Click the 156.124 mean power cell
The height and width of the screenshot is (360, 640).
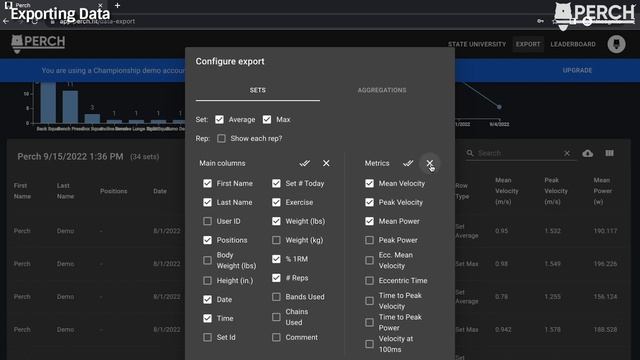605,297
